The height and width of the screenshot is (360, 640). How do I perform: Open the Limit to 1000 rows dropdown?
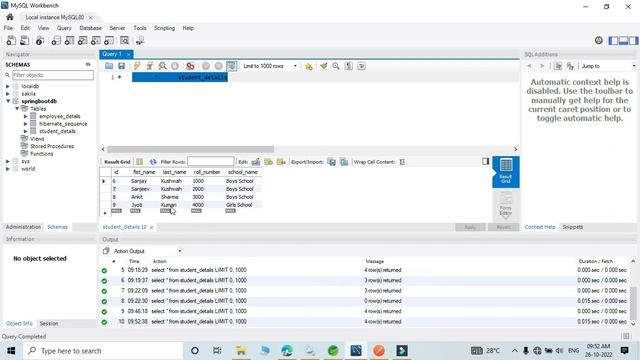(x=270, y=66)
